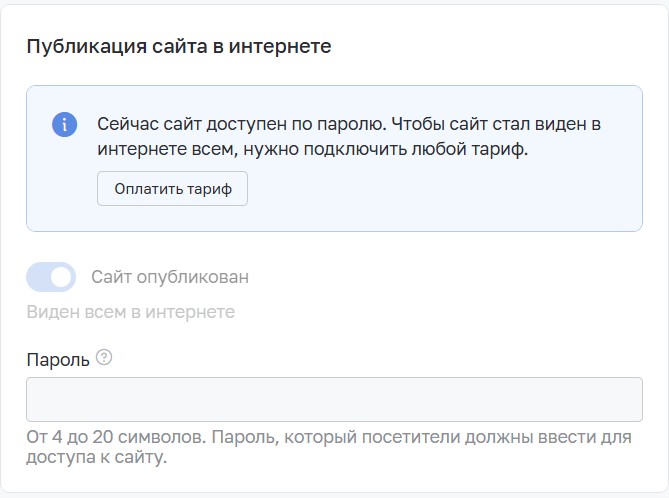Click the blue info icon in the banner

click(x=64, y=125)
